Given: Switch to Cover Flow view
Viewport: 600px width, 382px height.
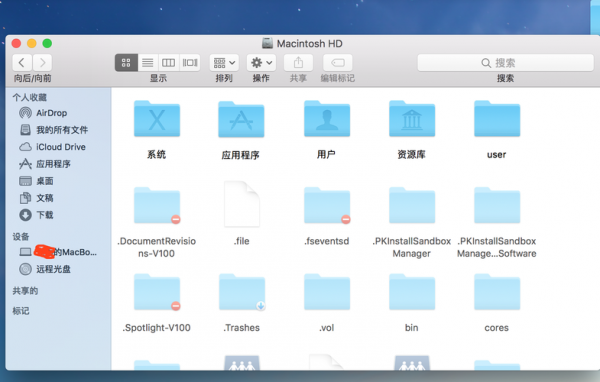Looking at the screenshot, I should [190, 62].
